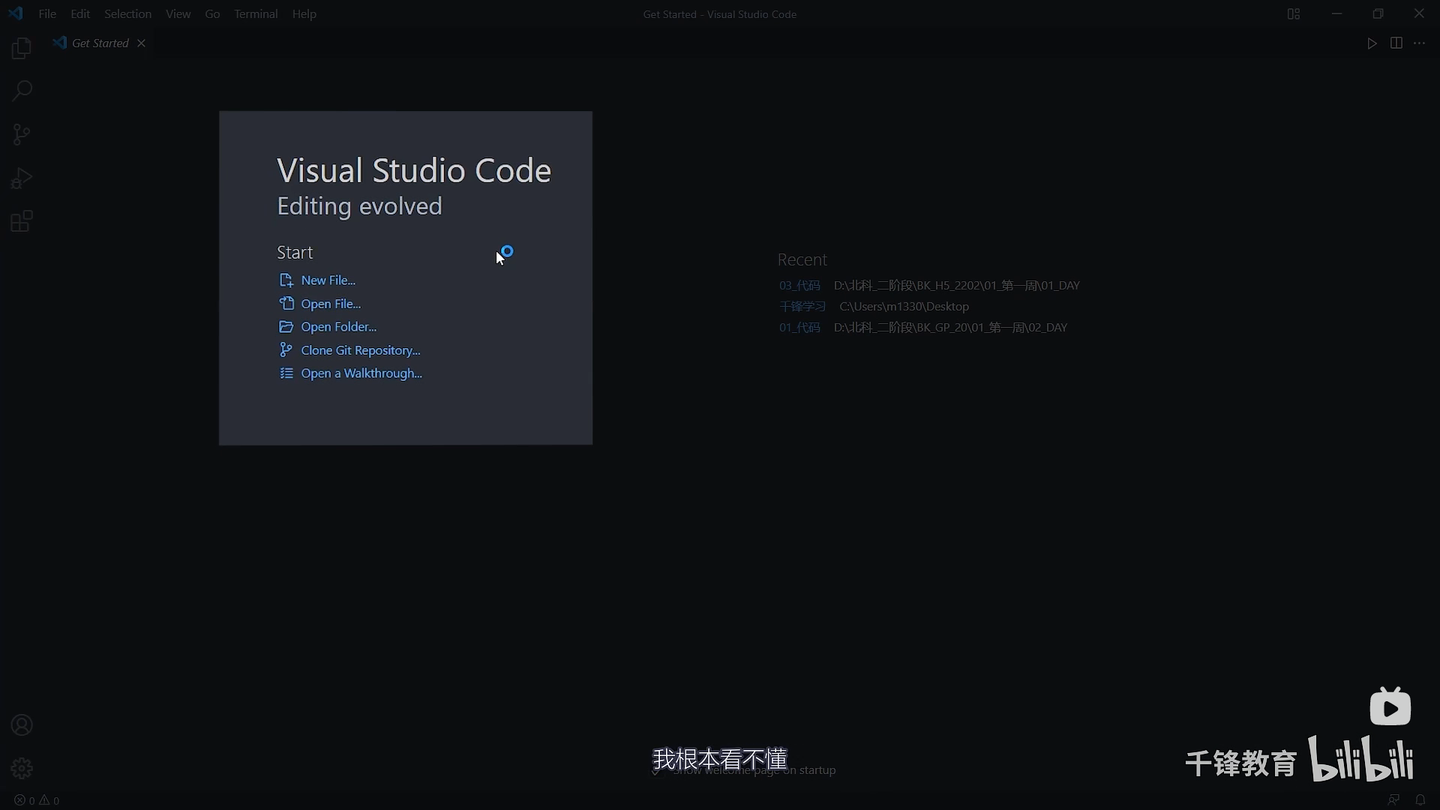Open recent folder 03_代码
Image resolution: width=1440 pixels, height=810 pixels.
(x=799, y=285)
